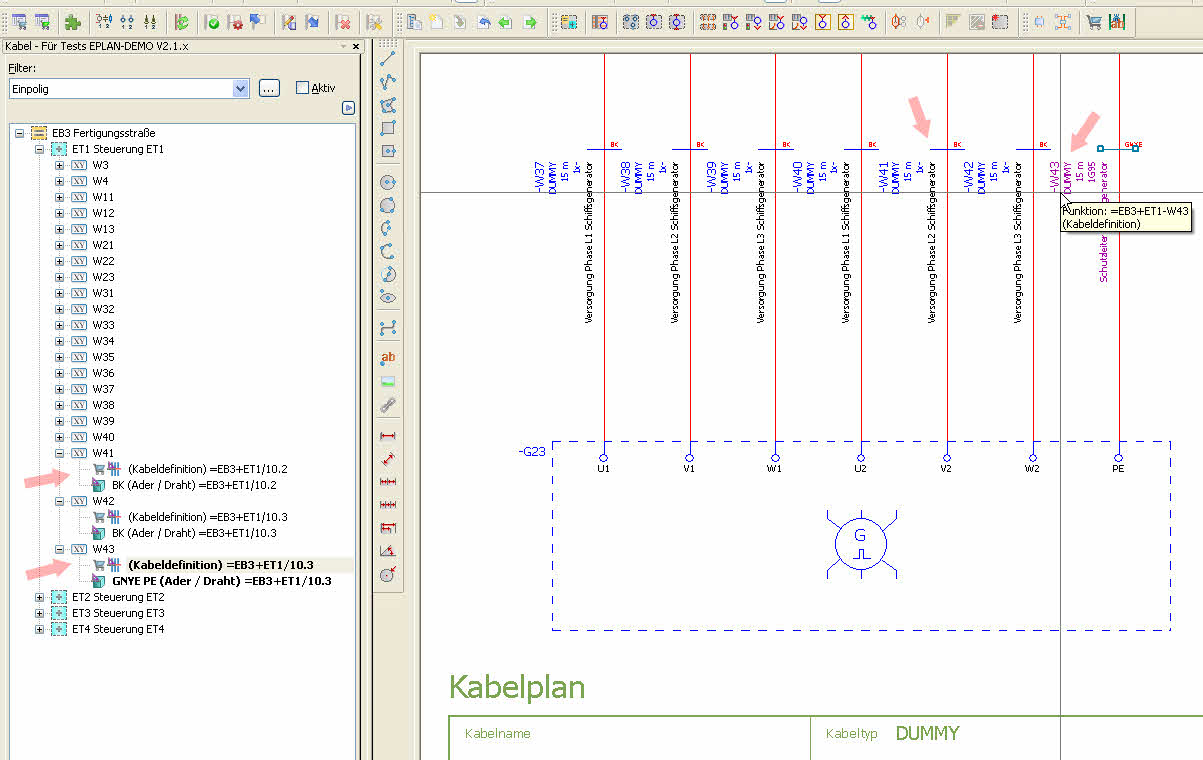1203x760 pixels.
Task: Select the polygon drawing tool
Action: pyautogui.click(x=388, y=105)
